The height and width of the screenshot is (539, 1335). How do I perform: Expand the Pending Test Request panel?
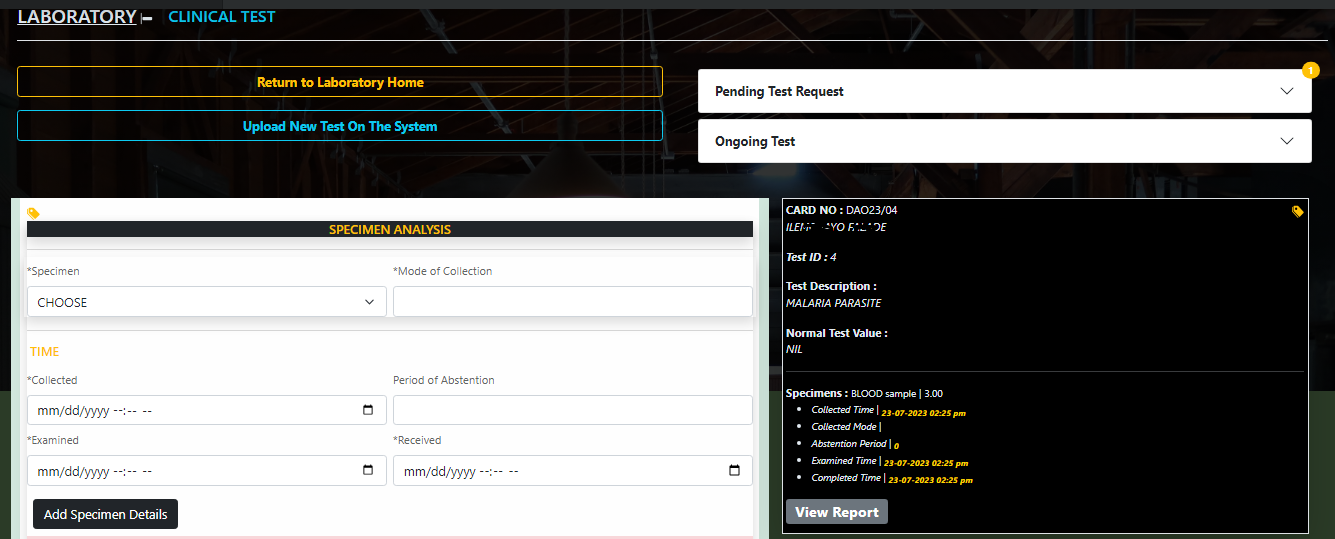coord(1004,91)
